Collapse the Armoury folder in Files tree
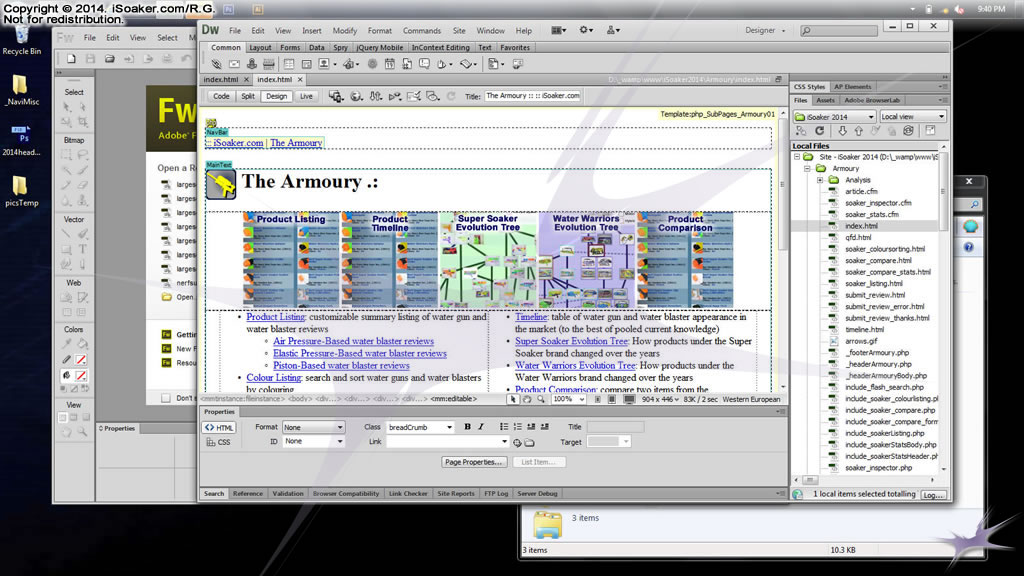 pos(808,168)
